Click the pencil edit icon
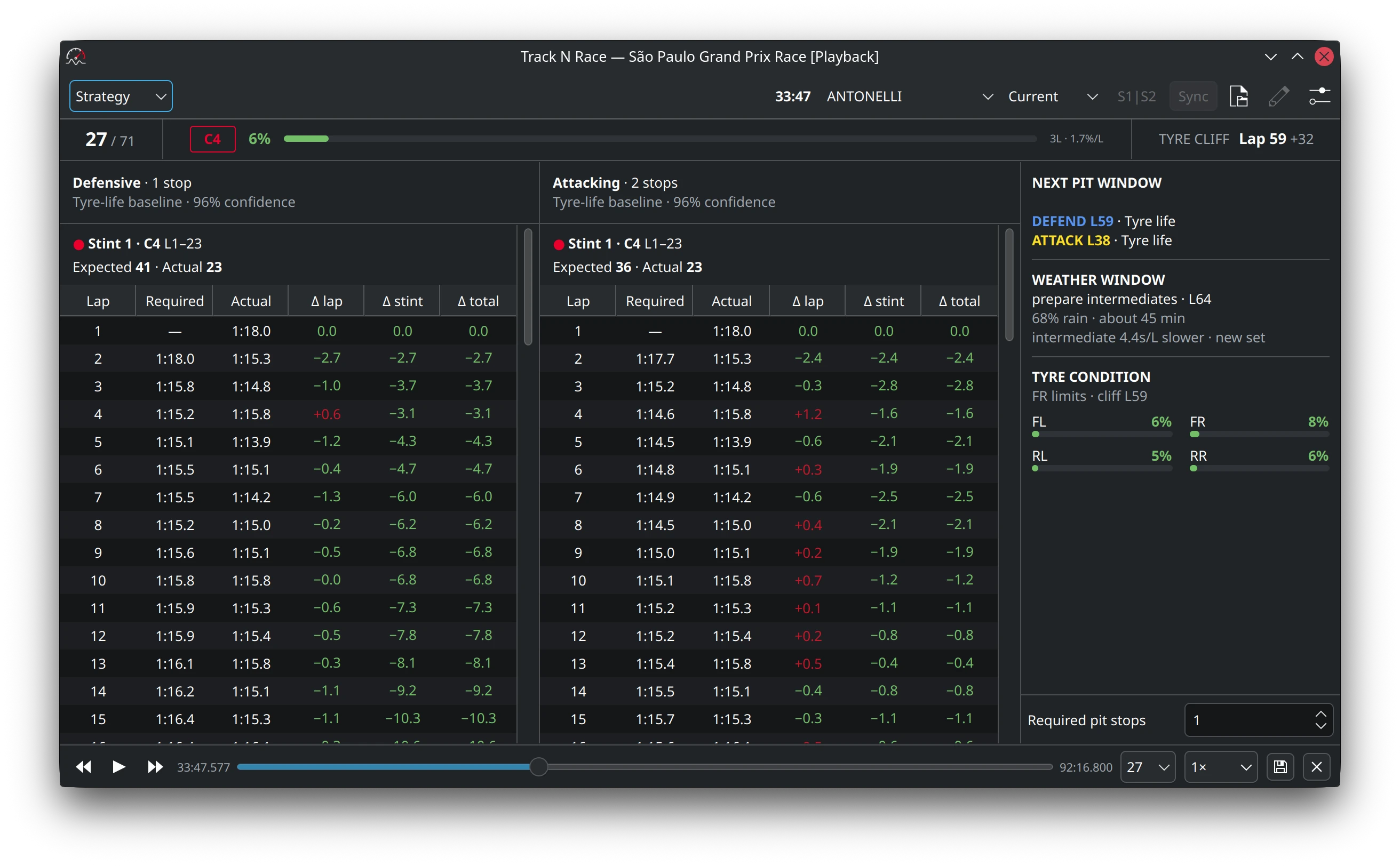Screen dimensions: 1400x866 point(1278,96)
